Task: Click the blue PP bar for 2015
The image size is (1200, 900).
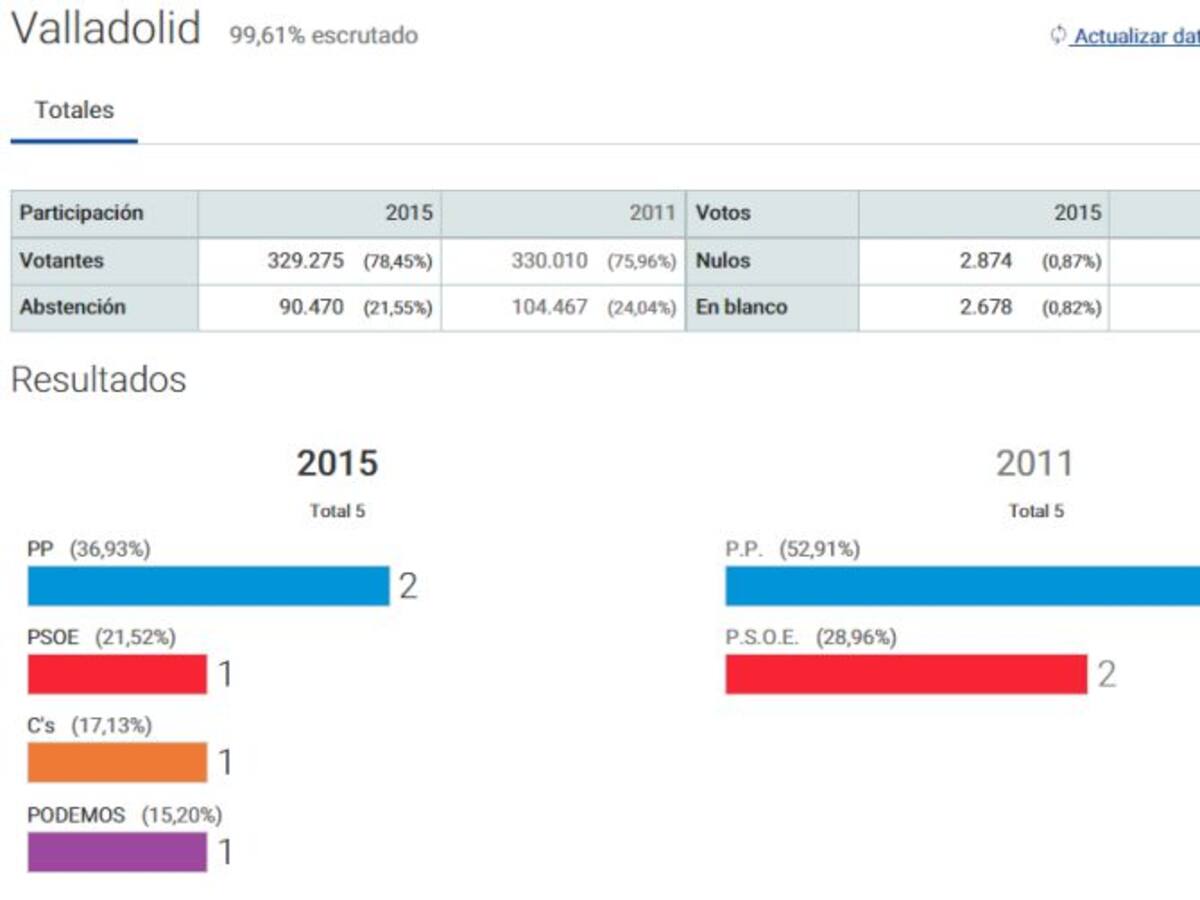Action: point(208,586)
